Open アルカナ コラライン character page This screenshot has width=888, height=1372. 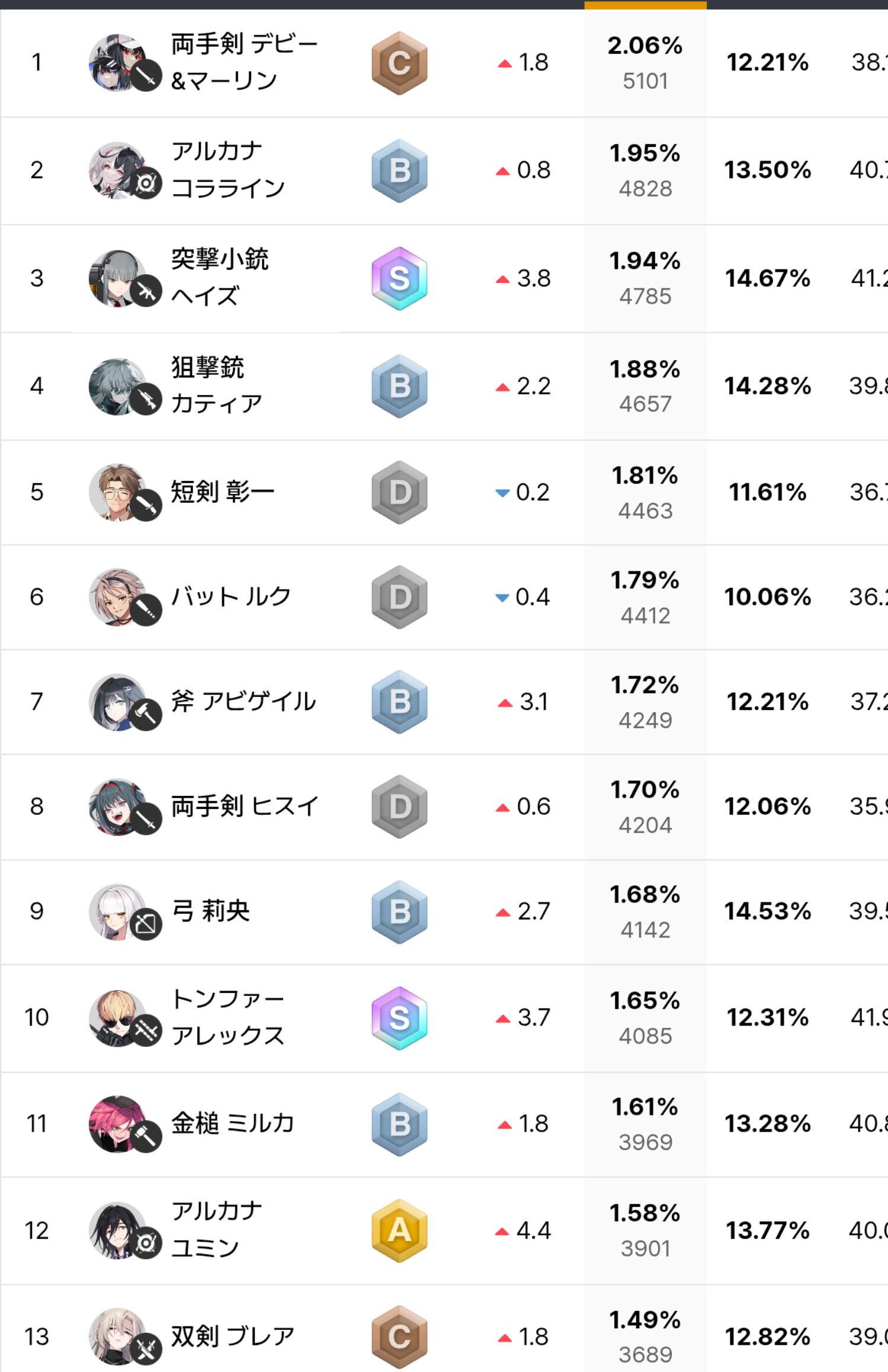pyautogui.click(x=228, y=170)
